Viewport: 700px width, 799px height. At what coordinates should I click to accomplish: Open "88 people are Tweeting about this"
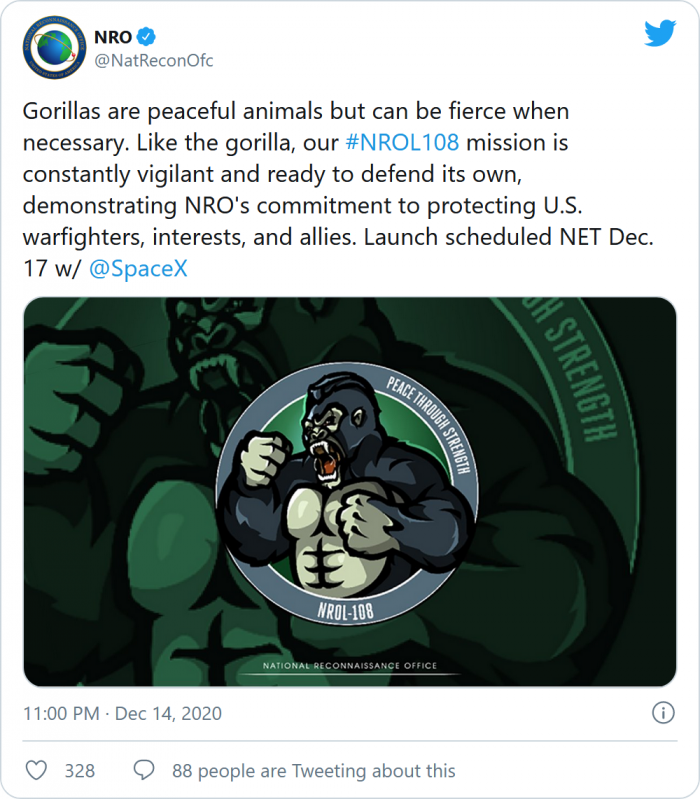click(313, 770)
